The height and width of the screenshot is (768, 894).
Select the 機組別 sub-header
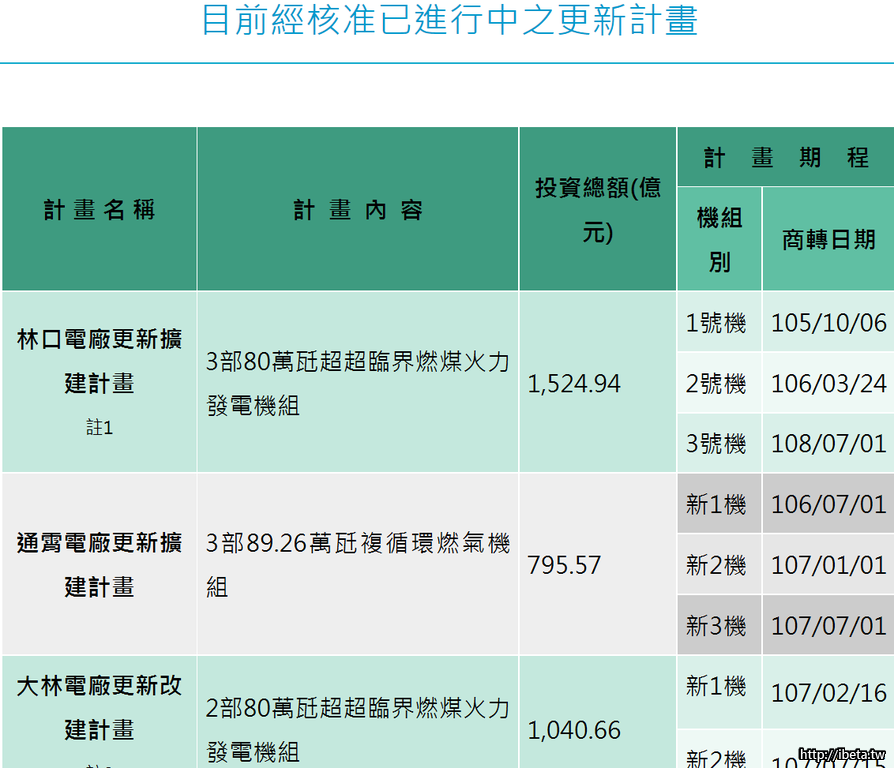(719, 239)
